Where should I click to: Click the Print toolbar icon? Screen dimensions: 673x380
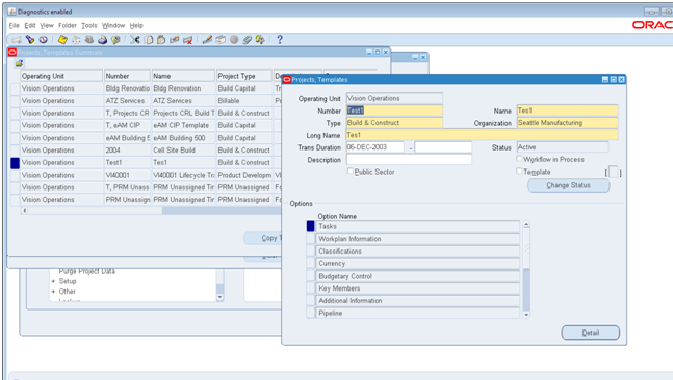coord(102,40)
